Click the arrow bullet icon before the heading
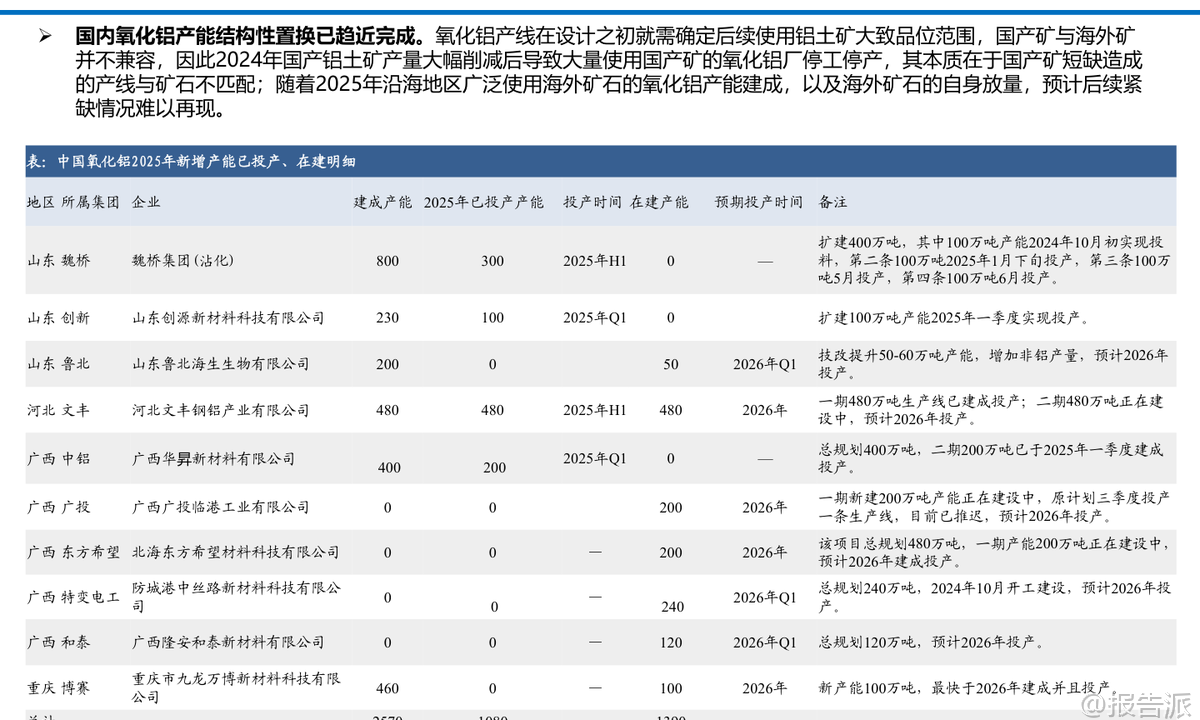 click(44, 35)
